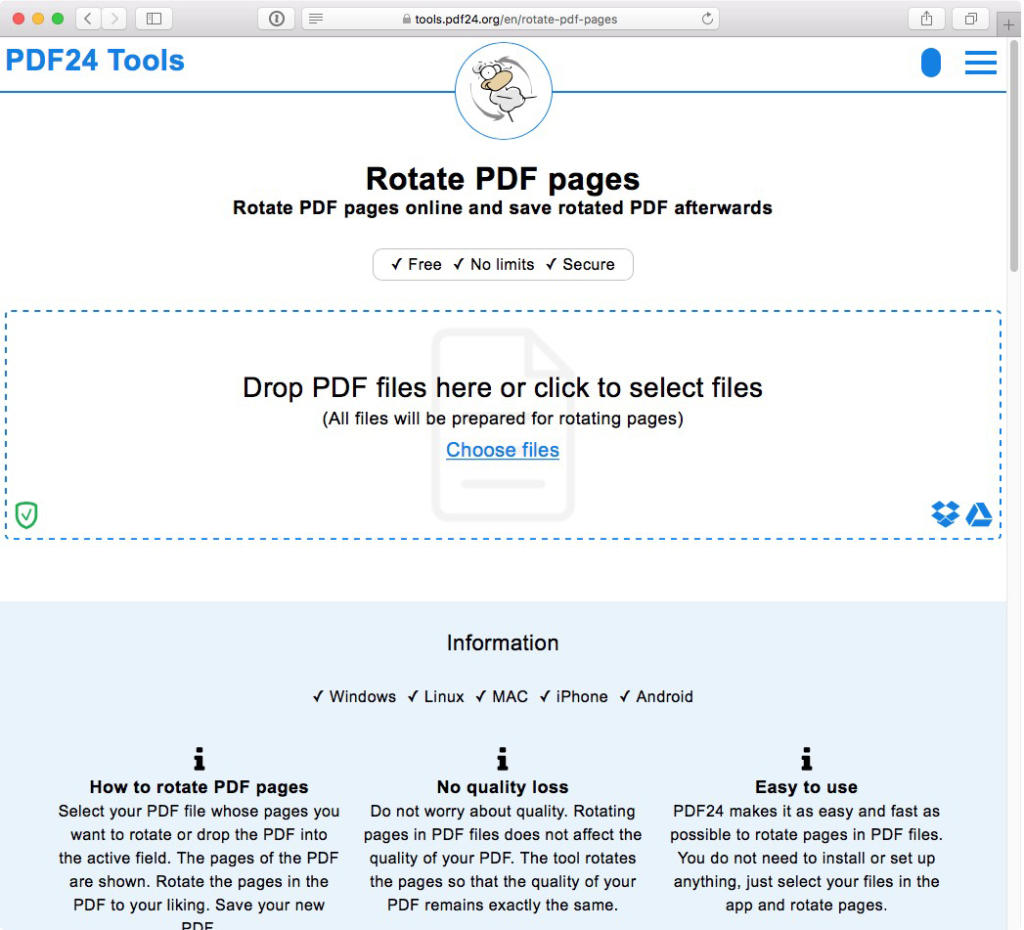Open the Safari share menu
Image resolution: width=1024 pixels, height=930 pixels.
[x=926, y=18]
